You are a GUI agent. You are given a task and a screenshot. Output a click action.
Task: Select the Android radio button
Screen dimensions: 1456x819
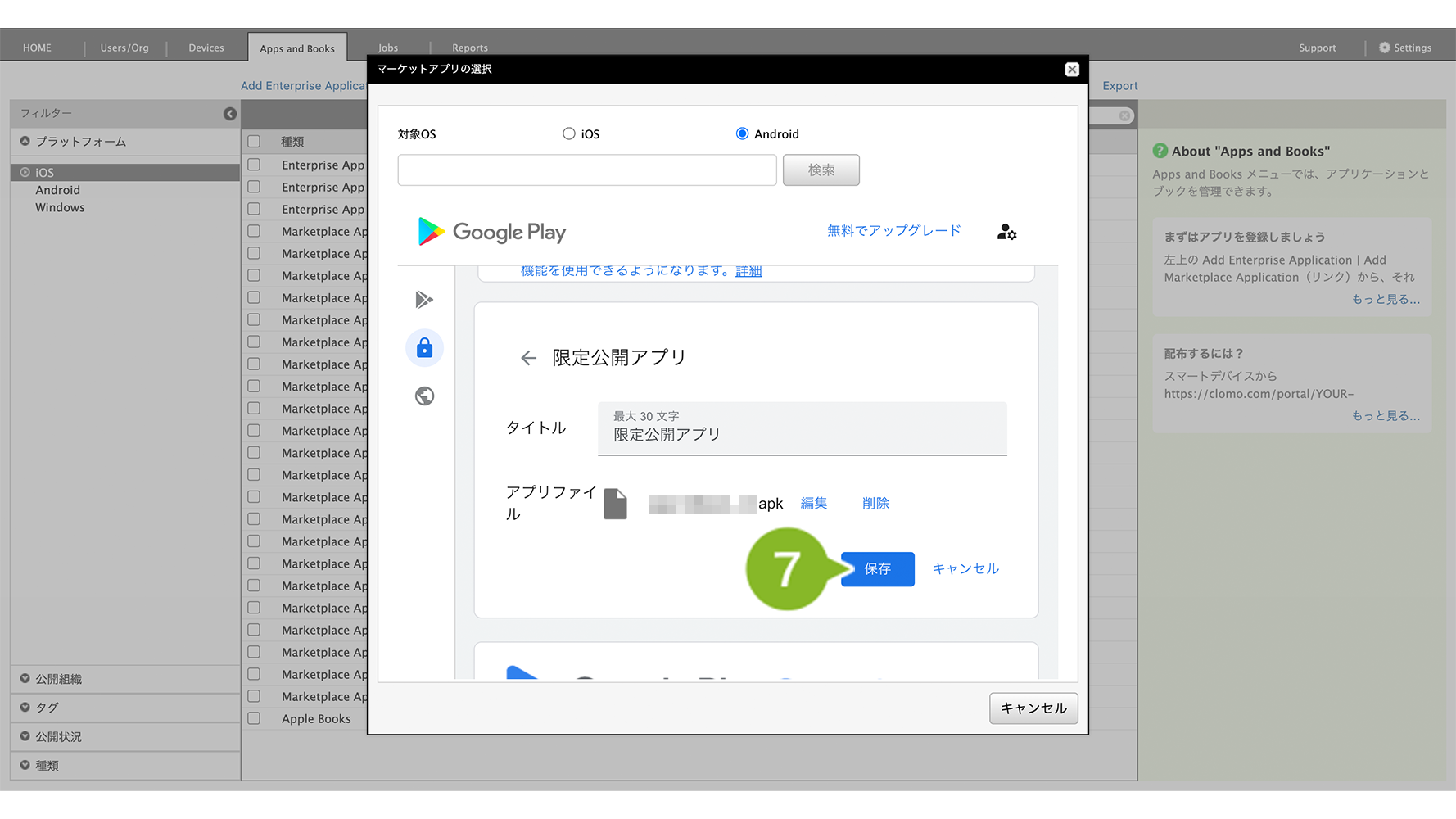click(742, 133)
